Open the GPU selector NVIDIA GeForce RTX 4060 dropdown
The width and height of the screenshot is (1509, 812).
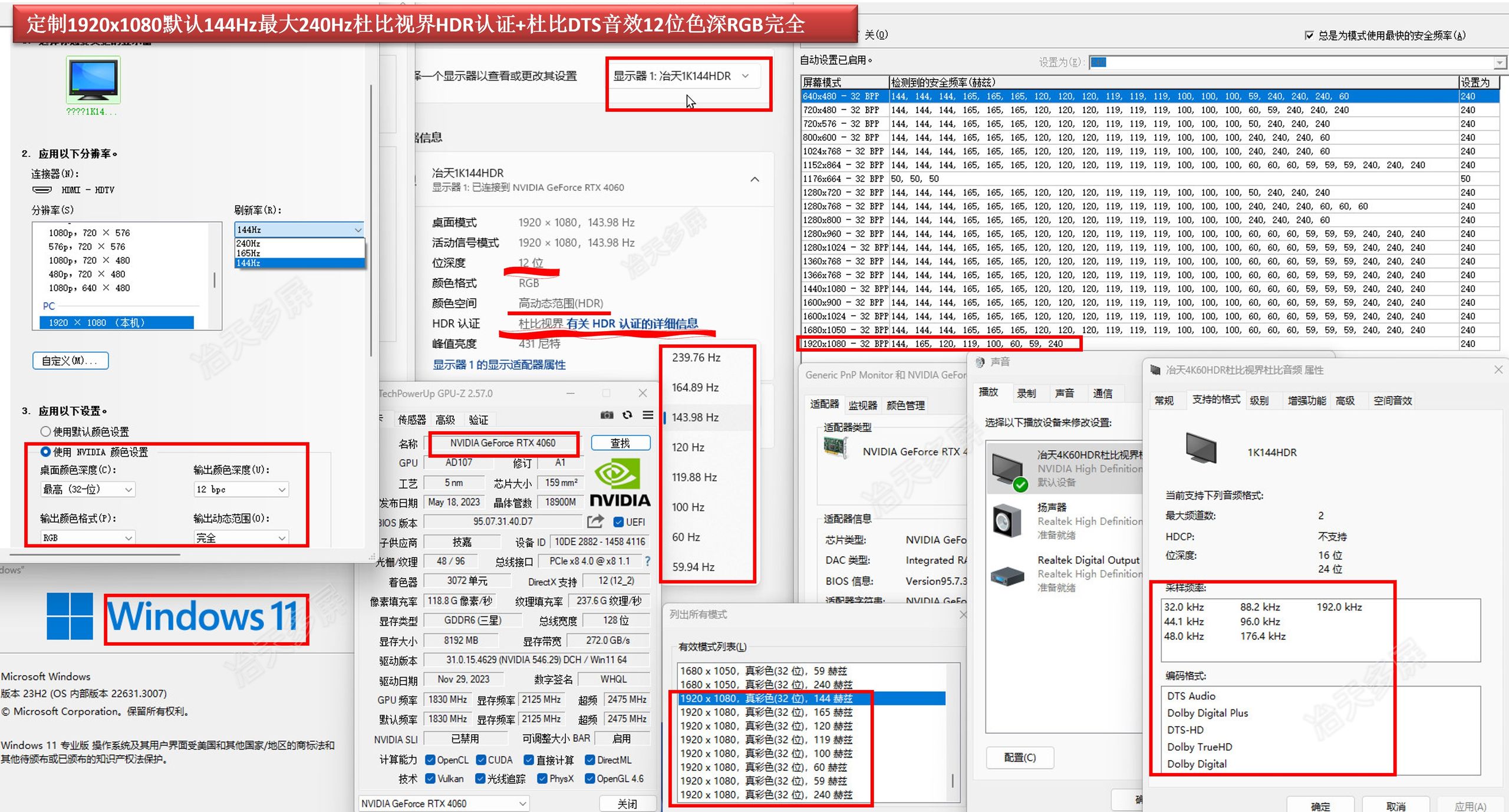click(x=444, y=803)
